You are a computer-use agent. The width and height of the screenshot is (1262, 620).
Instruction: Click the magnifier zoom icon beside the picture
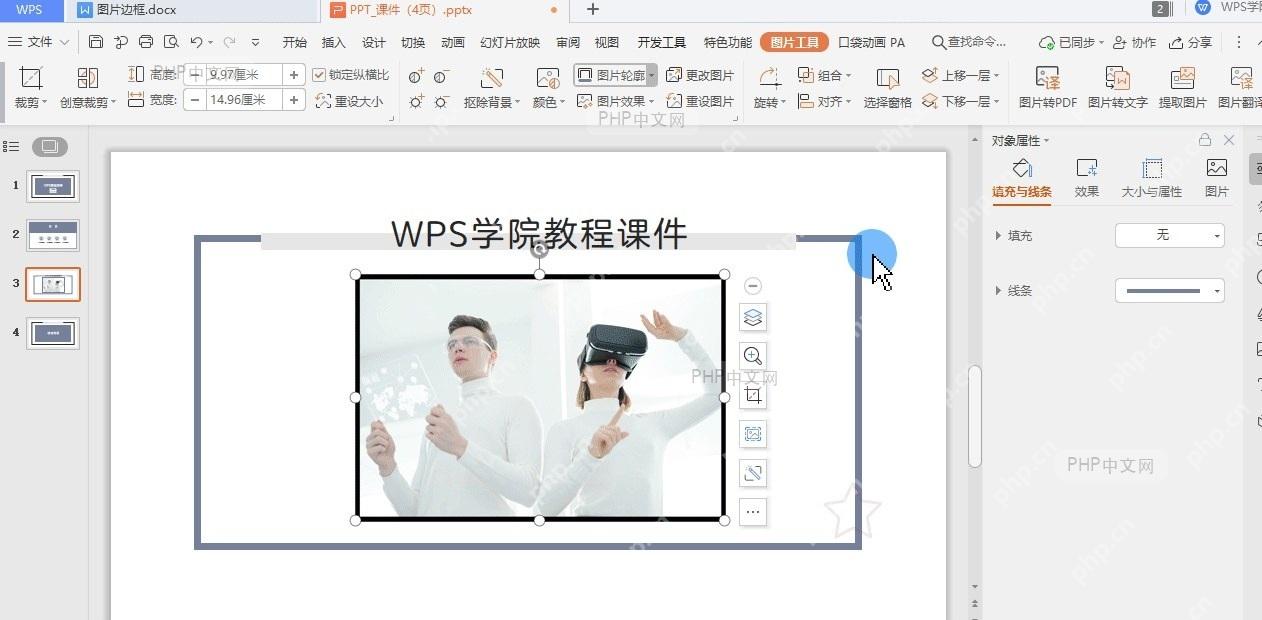[753, 356]
